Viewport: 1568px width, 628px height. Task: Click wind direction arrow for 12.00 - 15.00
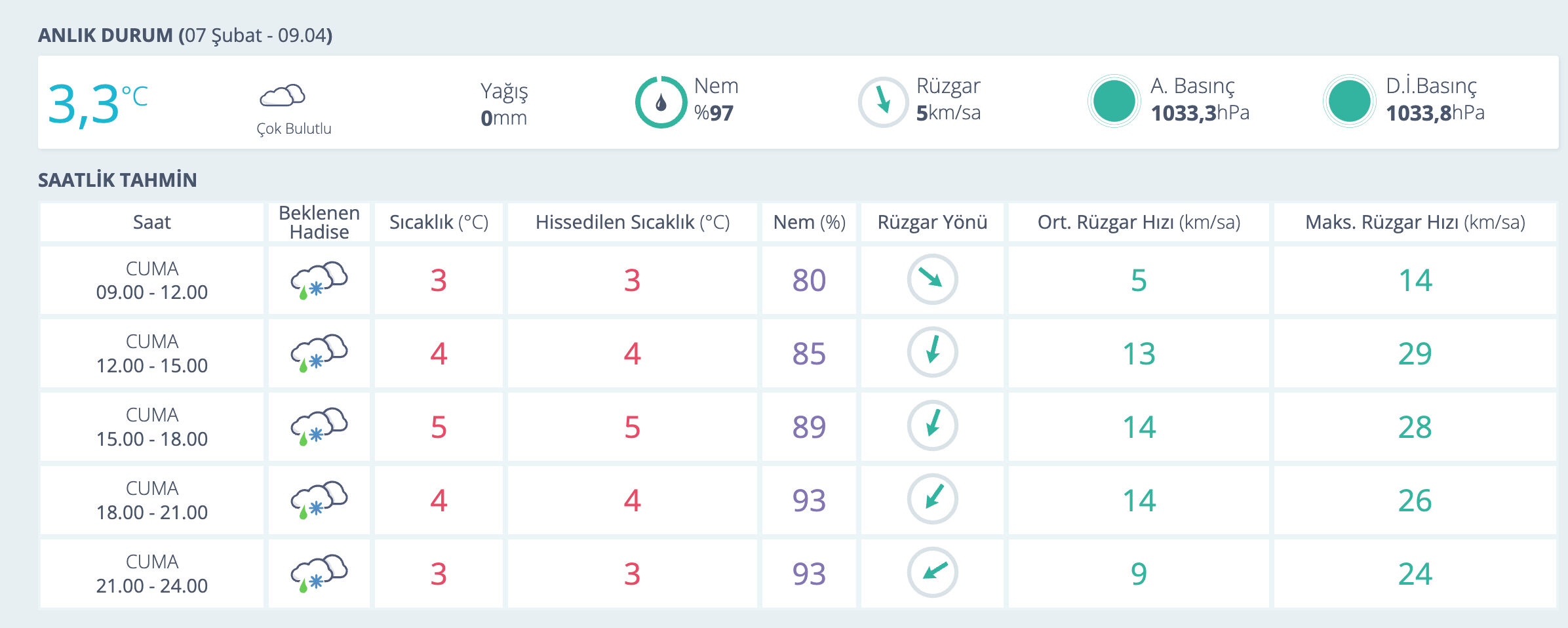pyautogui.click(x=932, y=352)
